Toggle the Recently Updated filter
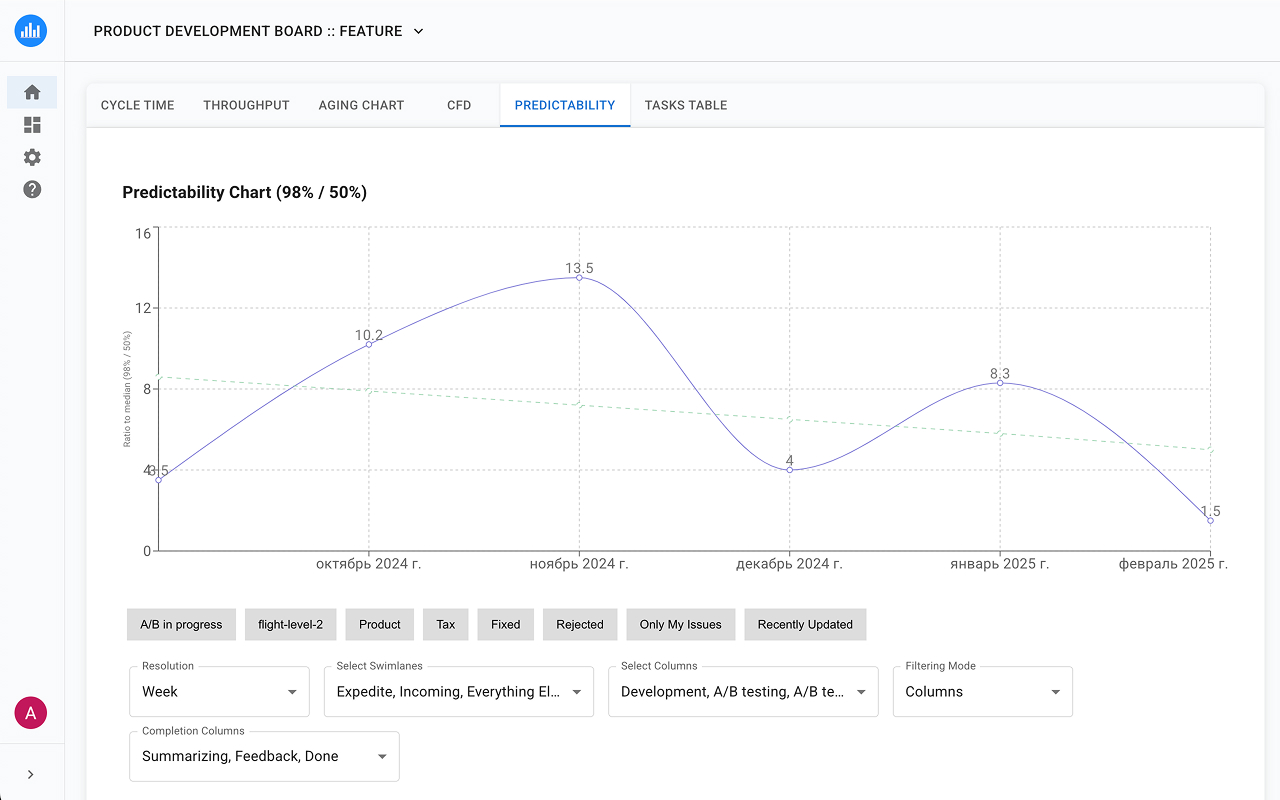The height and width of the screenshot is (800, 1280). (805, 624)
